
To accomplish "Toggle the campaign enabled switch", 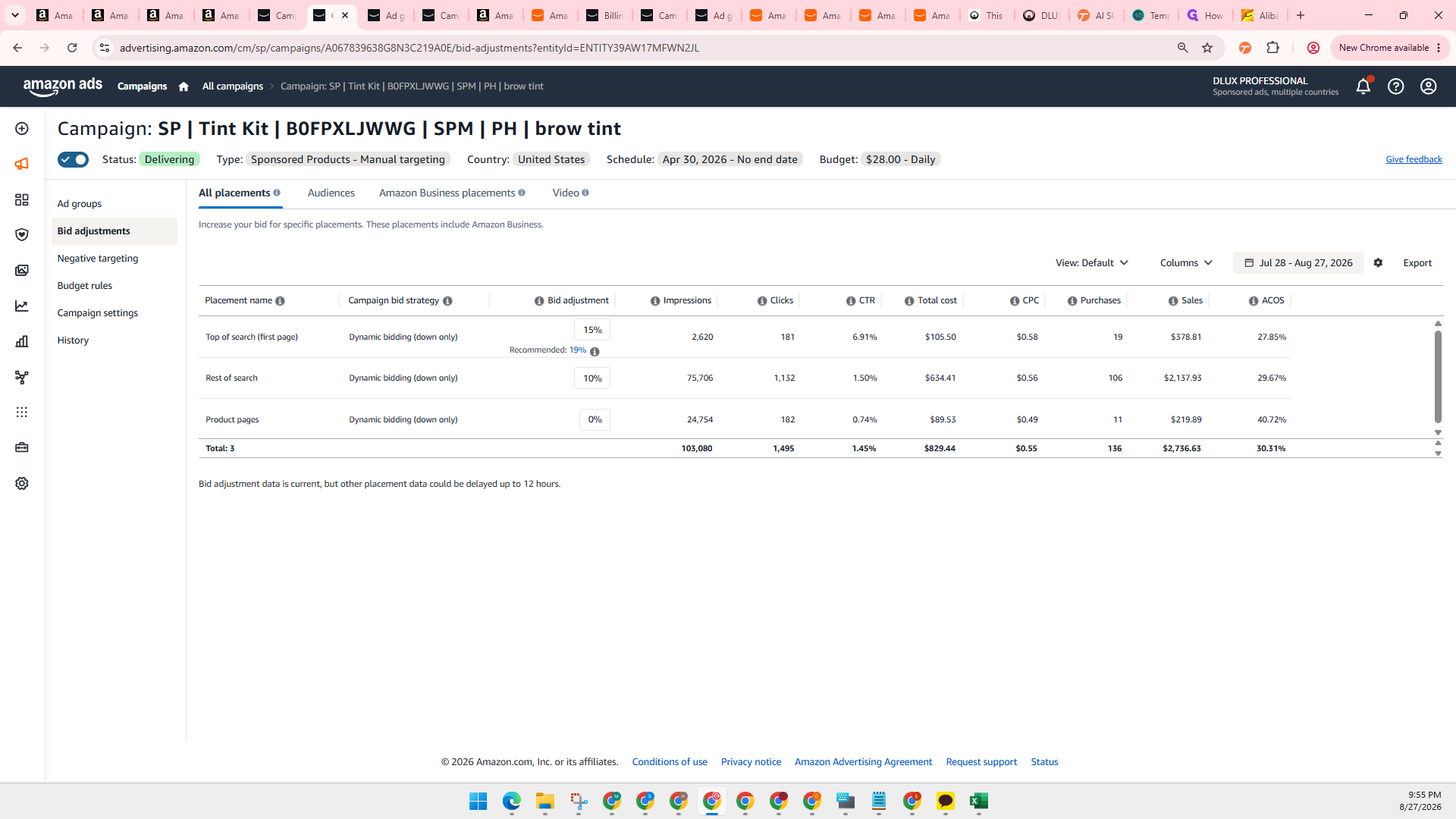I will click(73, 159).
